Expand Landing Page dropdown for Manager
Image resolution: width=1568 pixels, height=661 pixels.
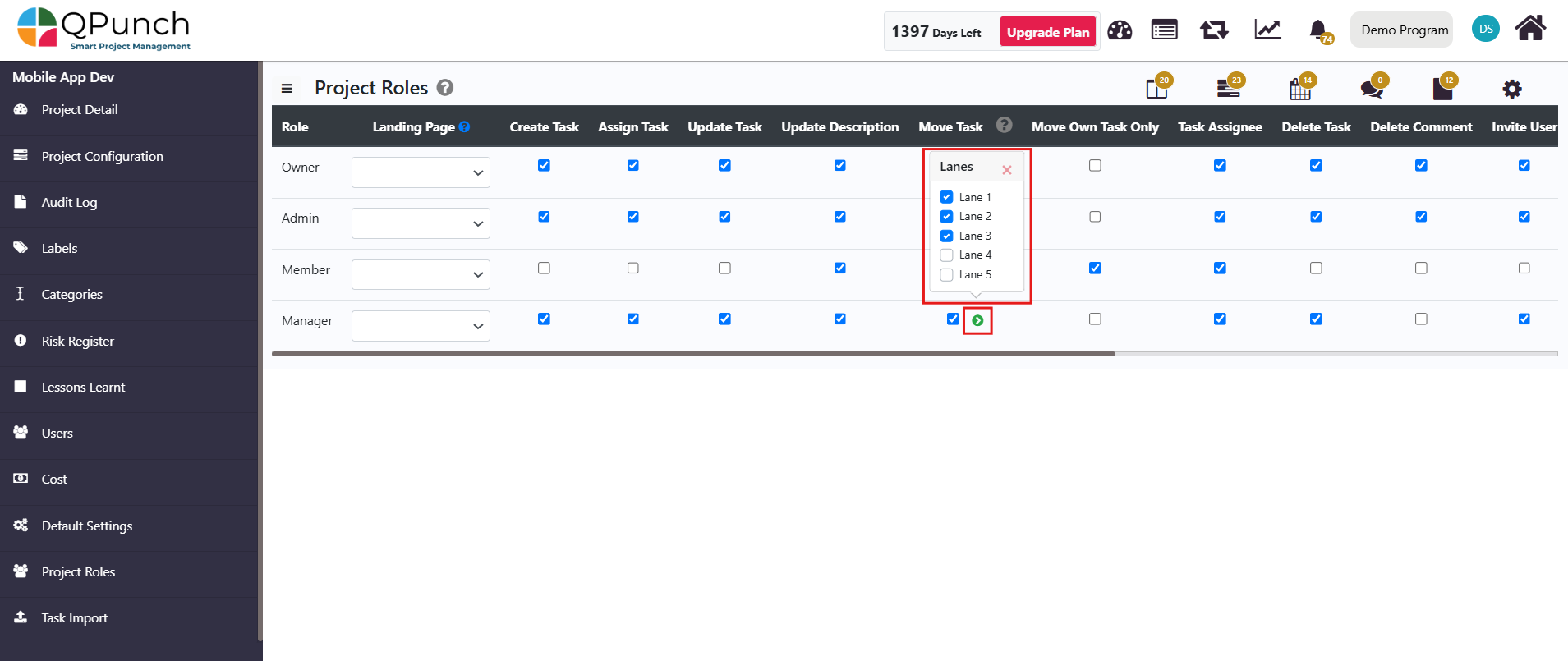pos(421,326)
